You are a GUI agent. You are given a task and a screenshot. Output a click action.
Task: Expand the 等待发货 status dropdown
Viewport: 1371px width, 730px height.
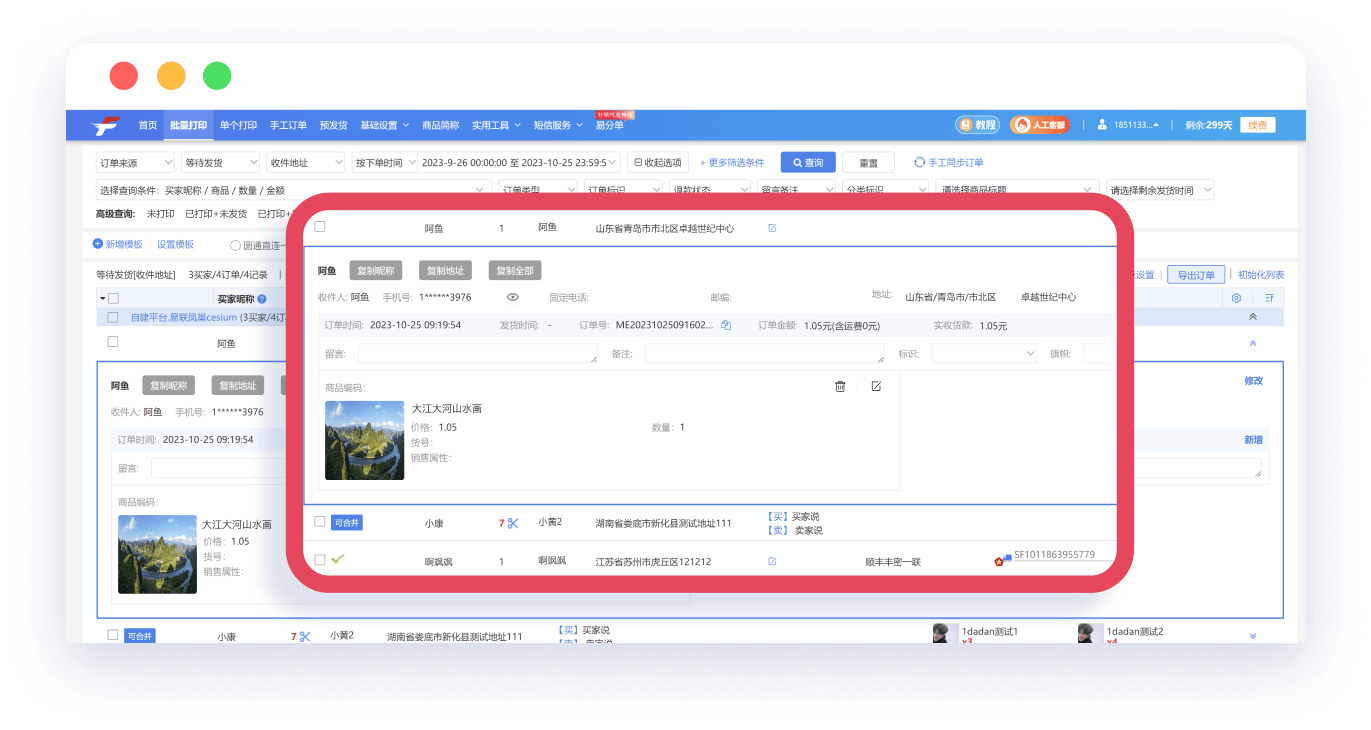coord(220,162)
